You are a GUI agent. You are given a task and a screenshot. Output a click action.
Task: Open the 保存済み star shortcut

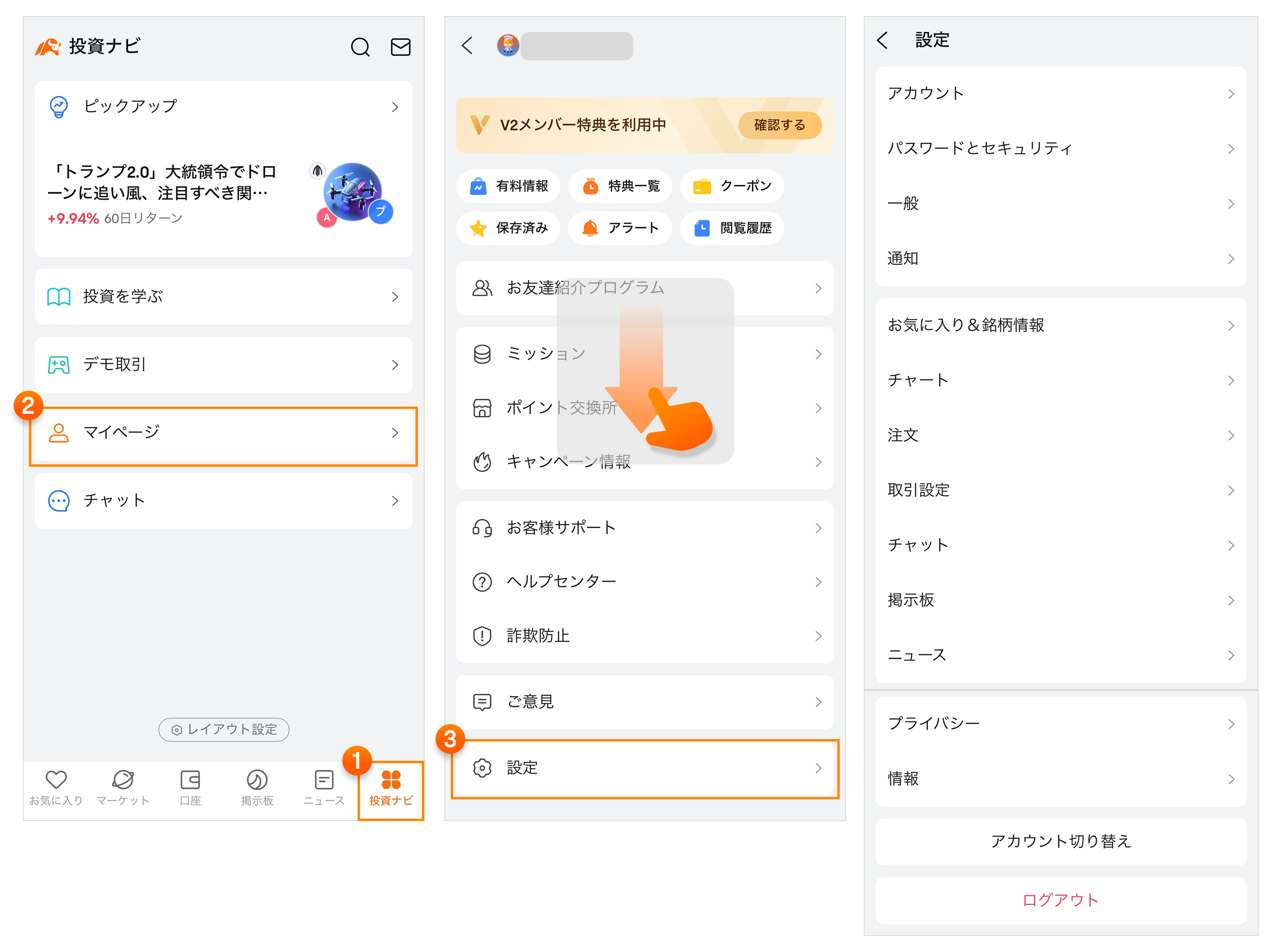(x=508, y=228)
